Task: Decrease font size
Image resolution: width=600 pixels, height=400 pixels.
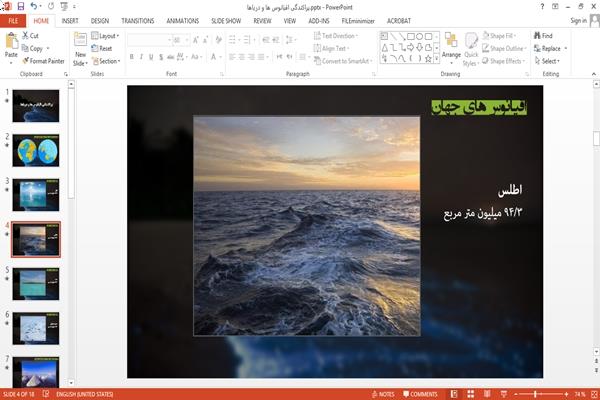Action: 206,40
